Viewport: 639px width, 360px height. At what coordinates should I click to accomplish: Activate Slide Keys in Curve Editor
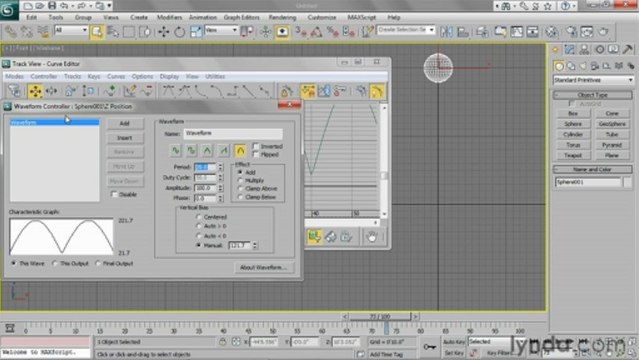(51, 91)
